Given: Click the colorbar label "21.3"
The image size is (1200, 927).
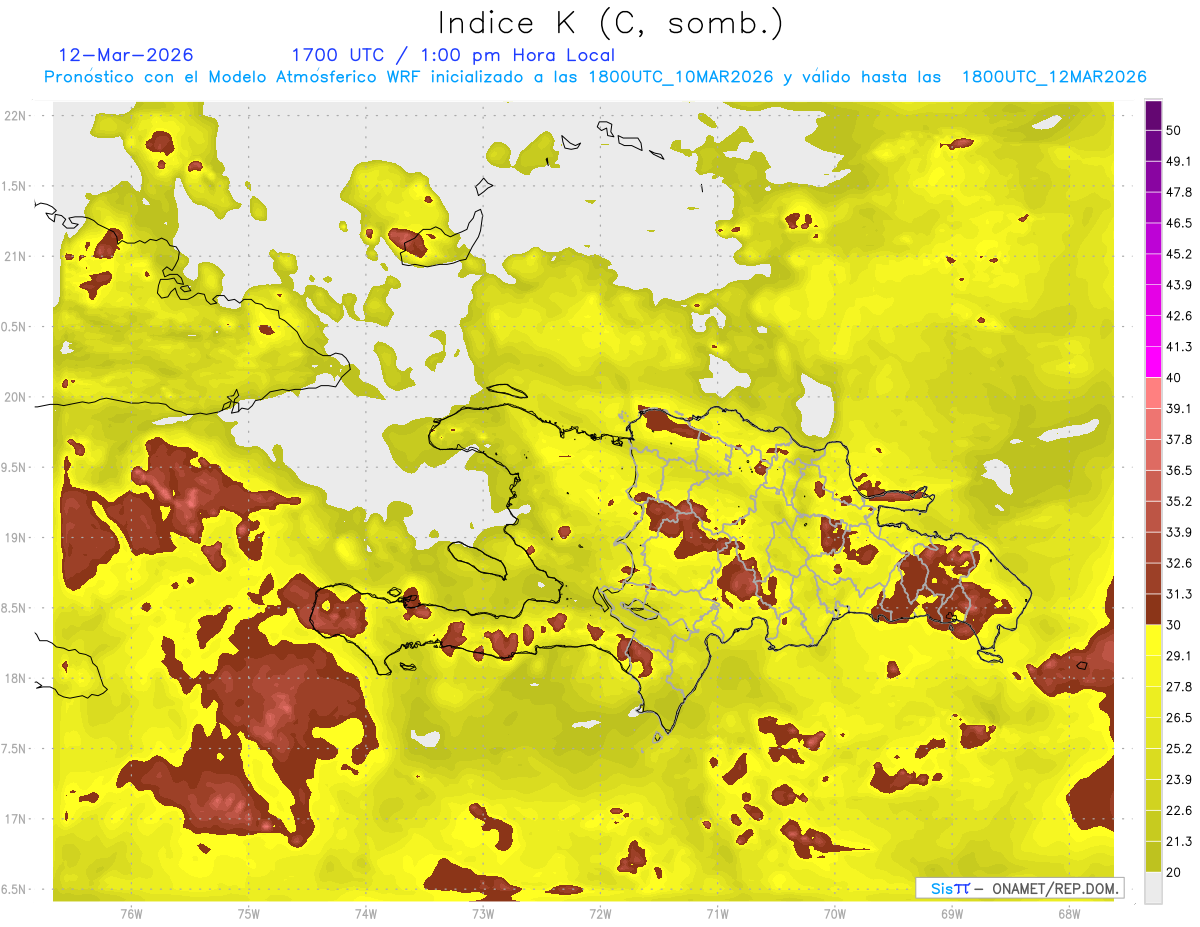Looking at the screenshot, I should coord(1179,842).
